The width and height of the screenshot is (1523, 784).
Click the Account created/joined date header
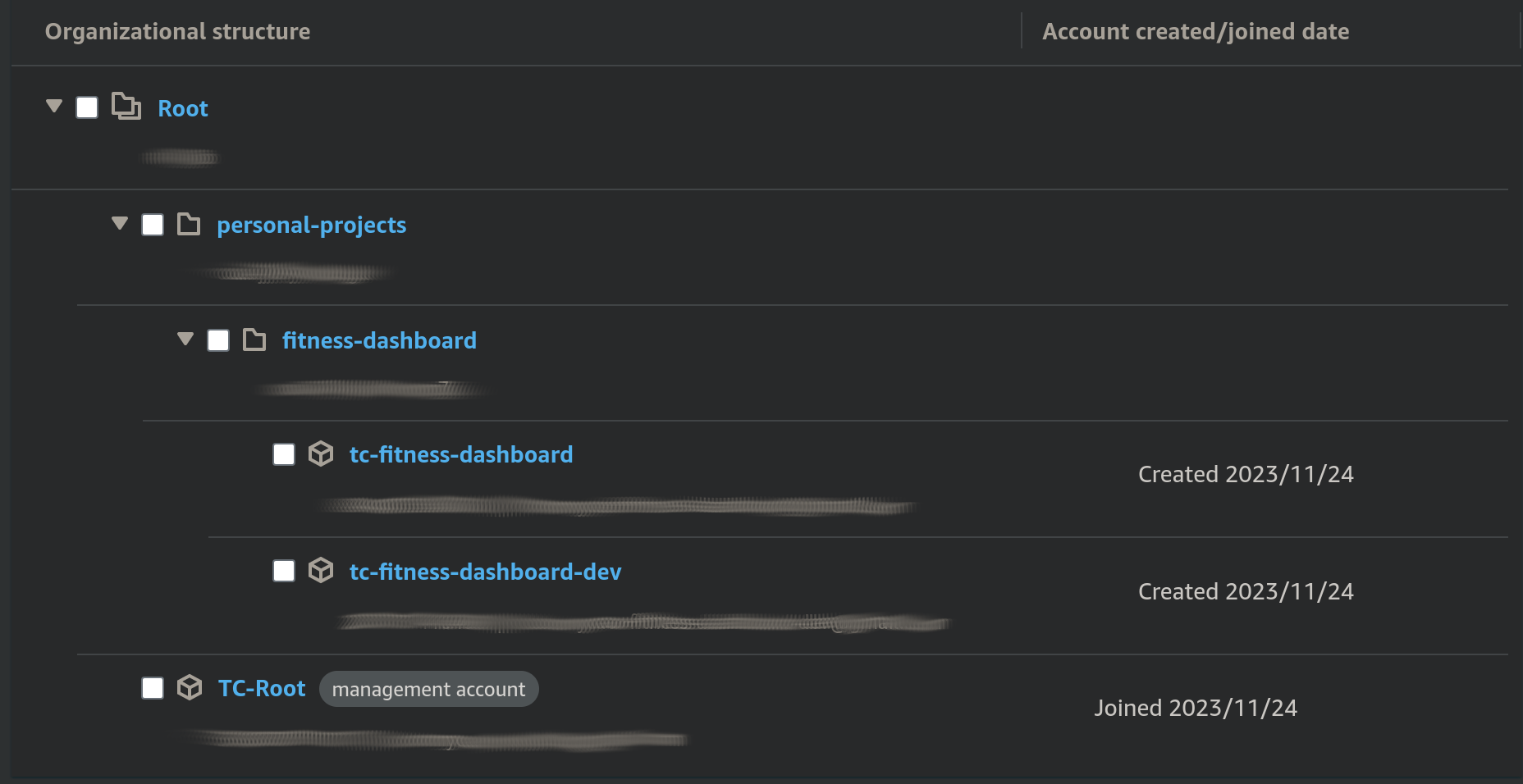(x=1195, y=31)
